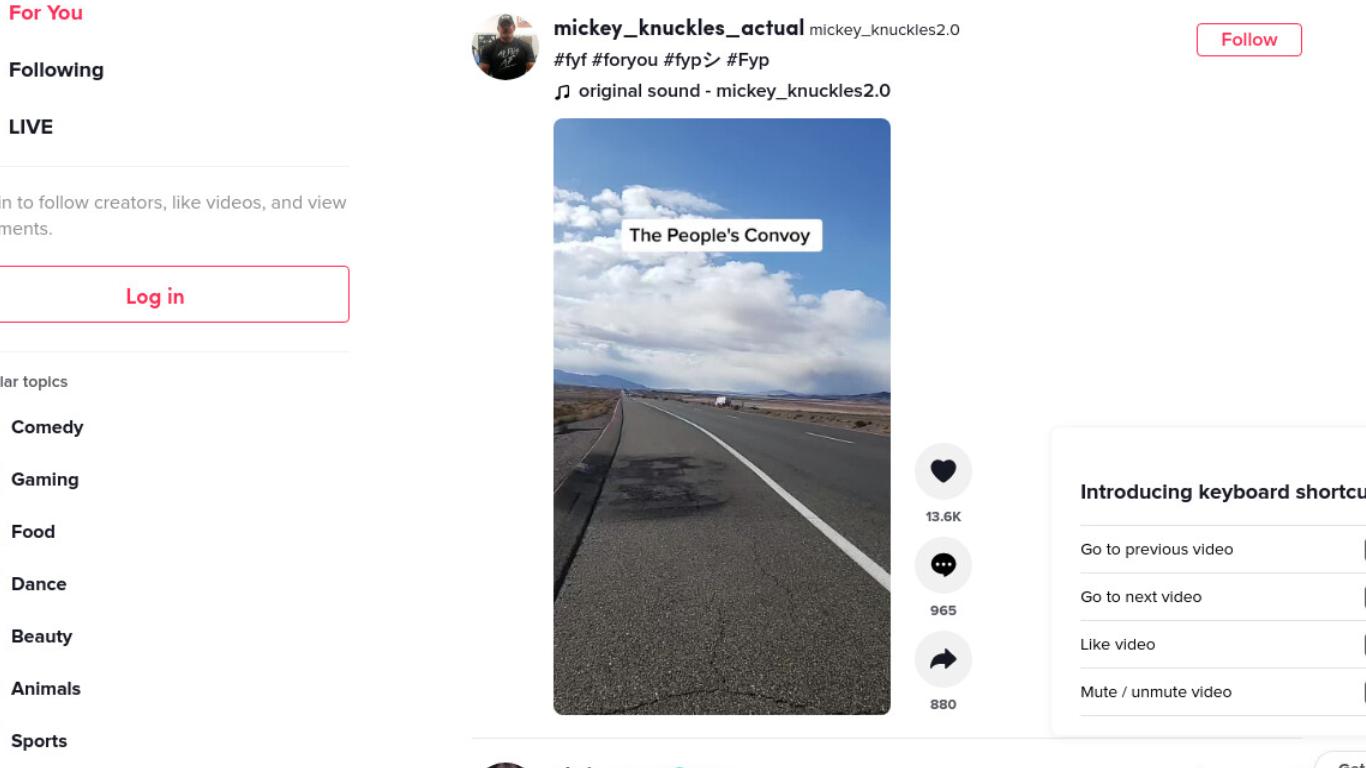Screen dimensions: 1366x768
Task: Follow mickey_knuckles_actual
Action: [1249, 40]
